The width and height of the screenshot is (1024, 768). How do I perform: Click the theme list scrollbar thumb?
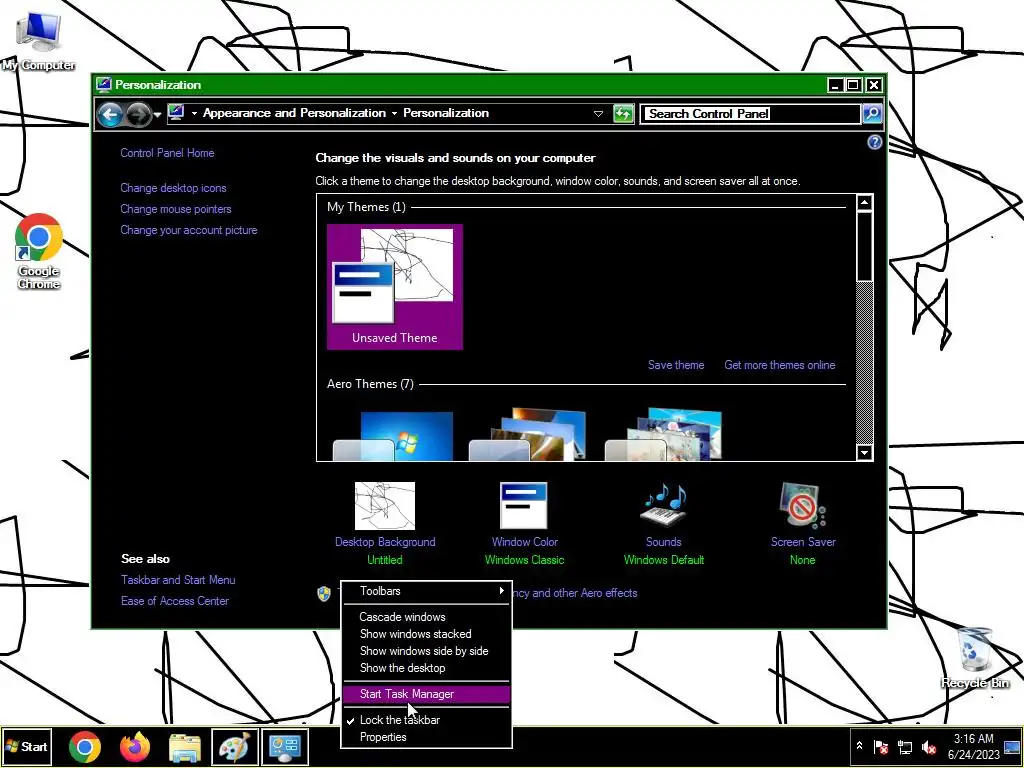coord(865,246)
